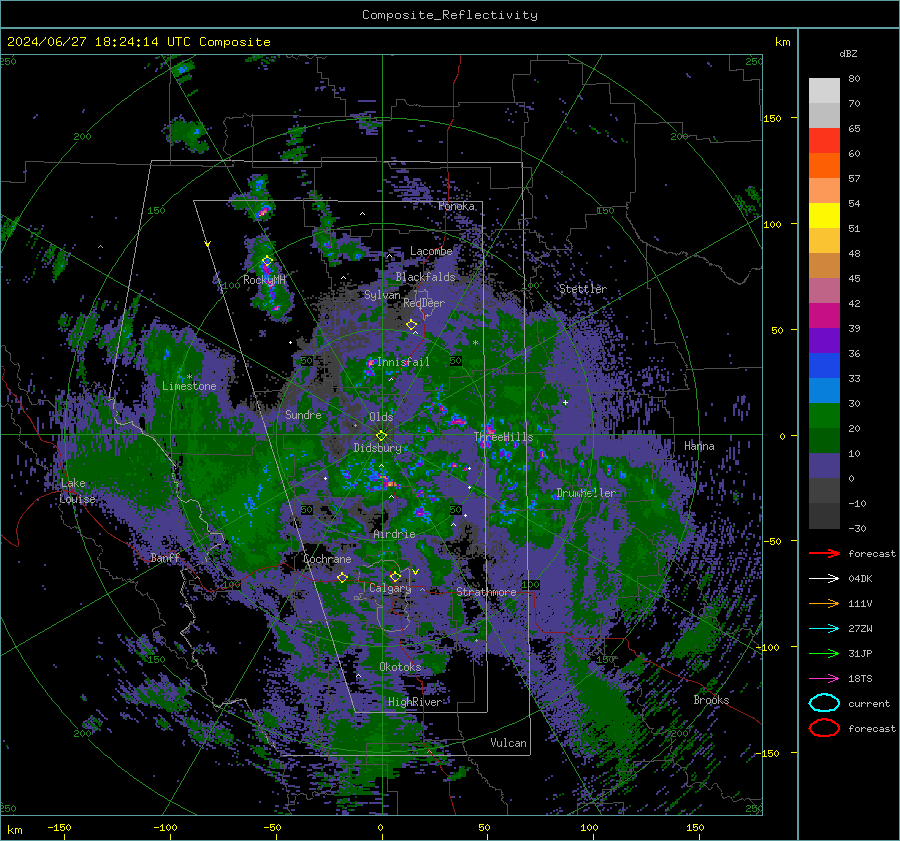The image size is (900, 841).
Task: Click the Vulcan city label
Action: (x=508, y=743)
